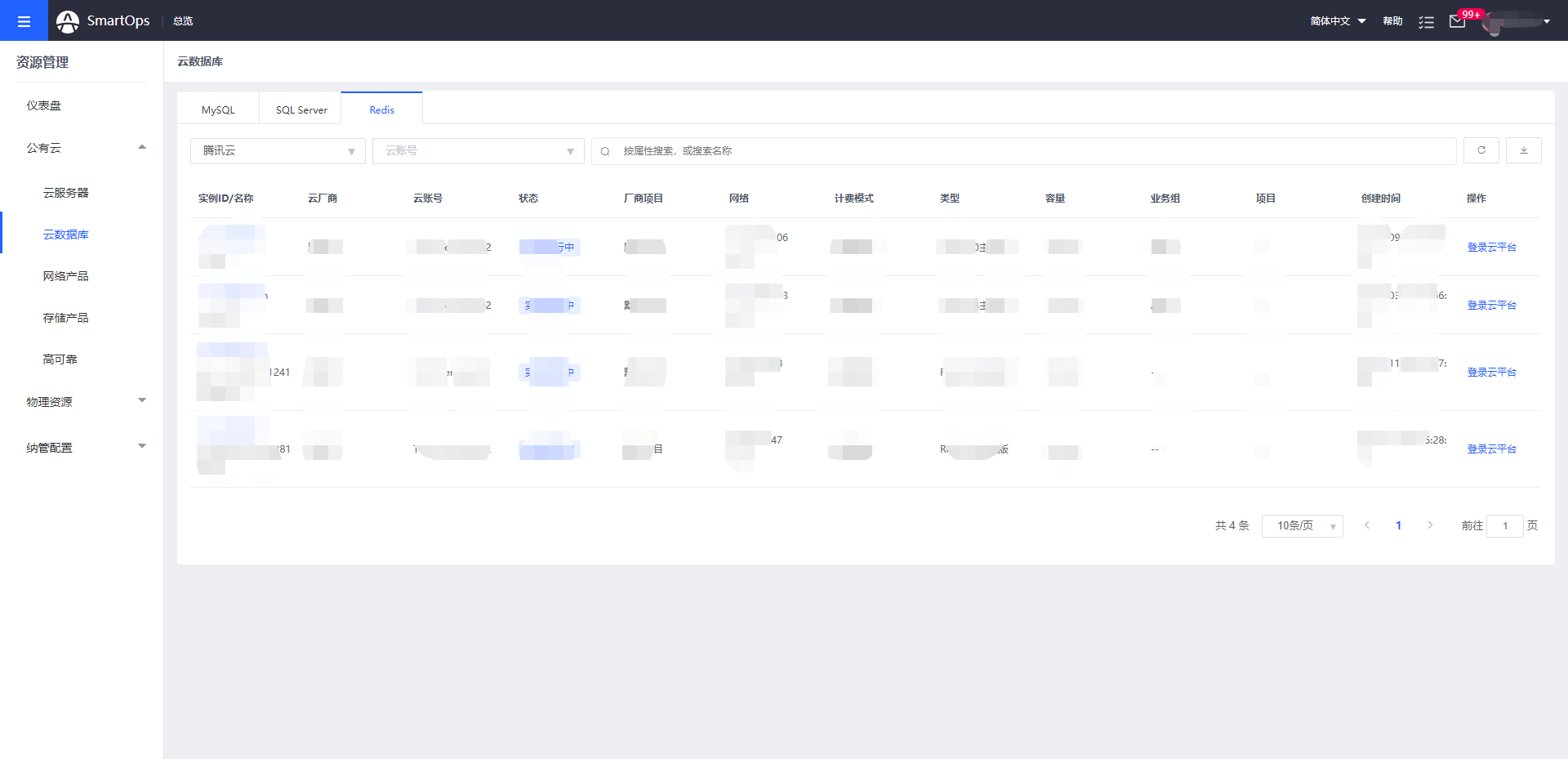This screenshot has height=759, width=1568.
Task: Click the hamburger menu icon
Action: pos(24,21)
